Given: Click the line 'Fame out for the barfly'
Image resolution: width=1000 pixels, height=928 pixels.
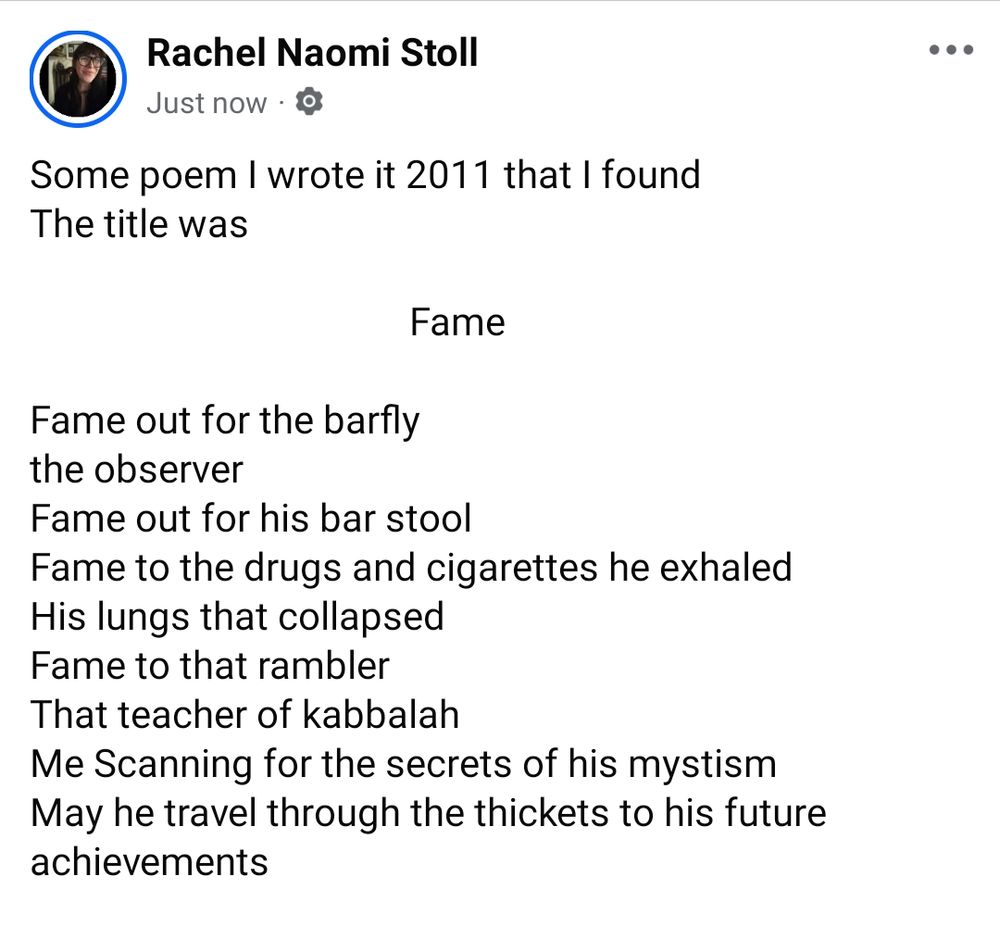Looking at the screenshot, I should (x=224, y=421).
